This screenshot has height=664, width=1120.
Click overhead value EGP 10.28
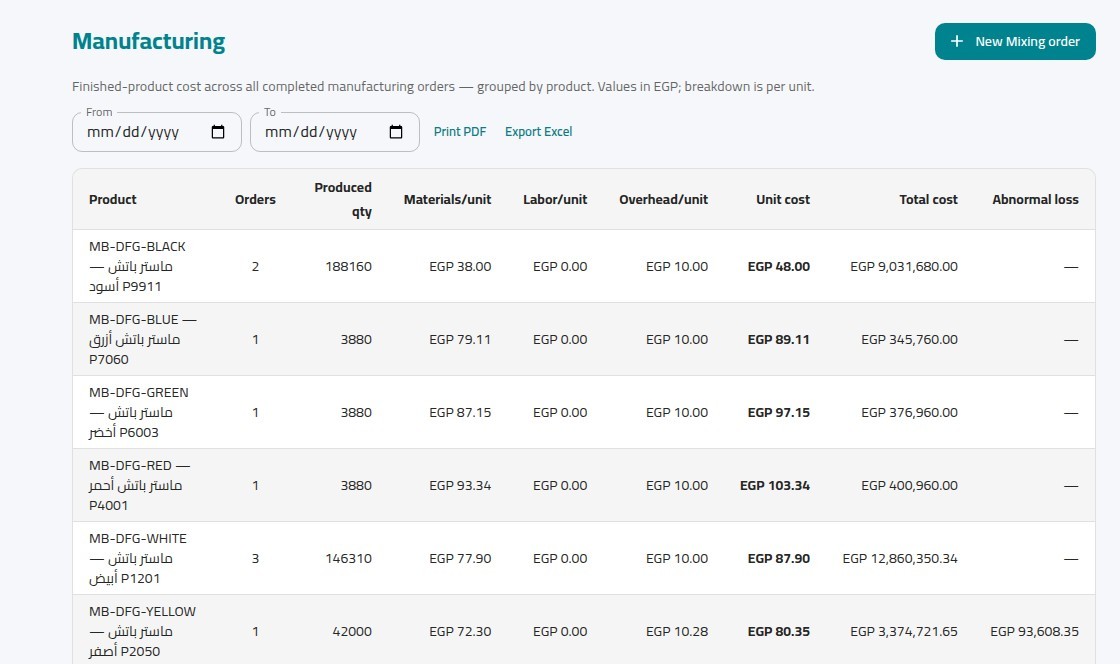pyautogui.click(x=677, y=631)
